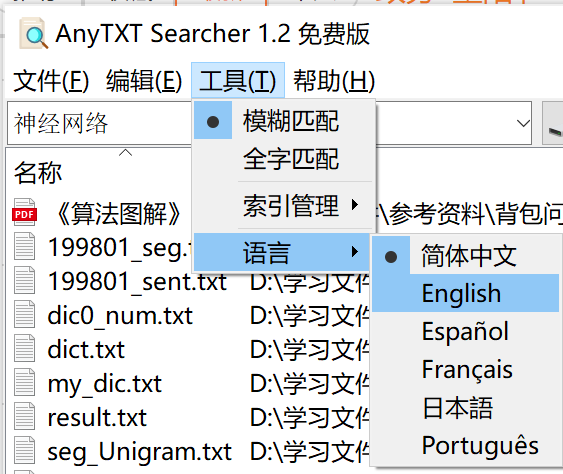The height and width of the screenshot is (474, 563).
Task: Open the 帮助(H) menu
Action: (334, 81)
